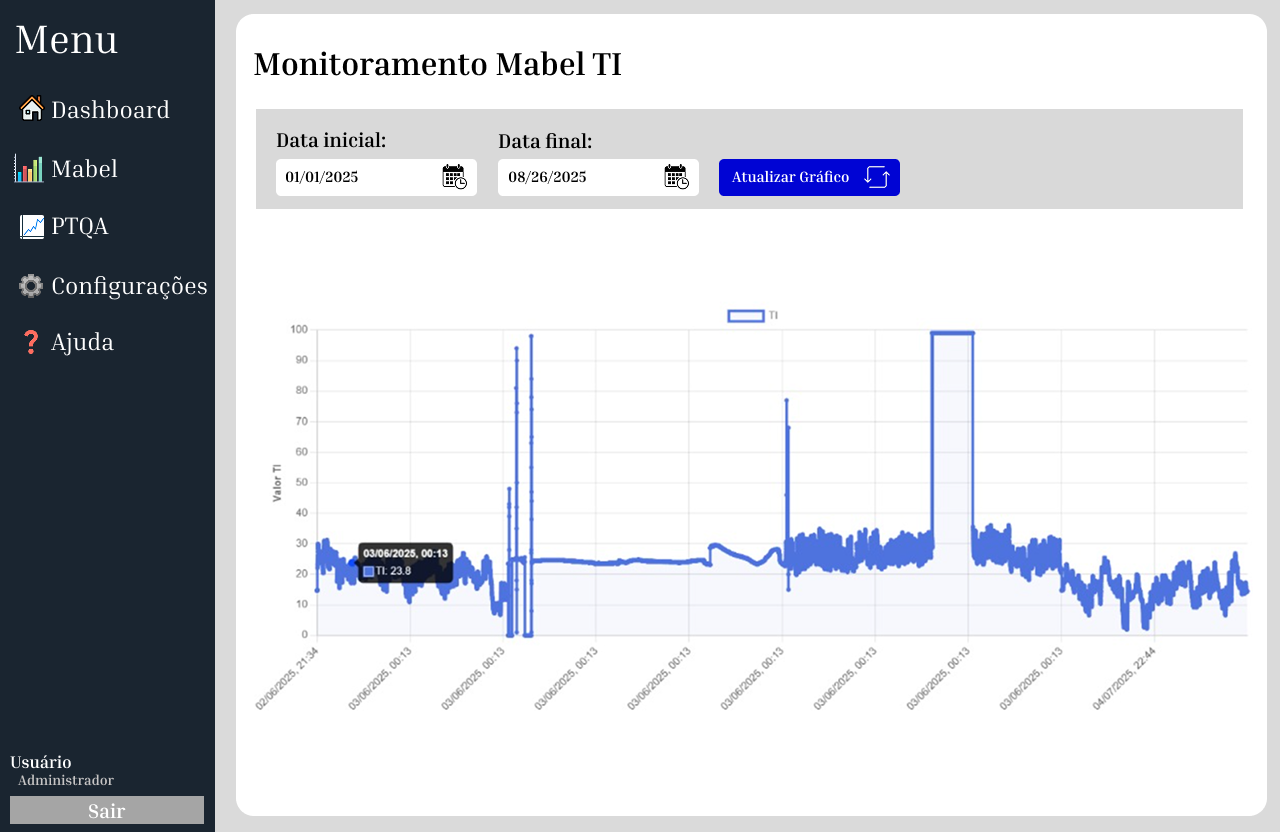Screen dimensions: 1280x832
Task: Click the house icon beside Dashboard
Action: click(x=31, y=109)
